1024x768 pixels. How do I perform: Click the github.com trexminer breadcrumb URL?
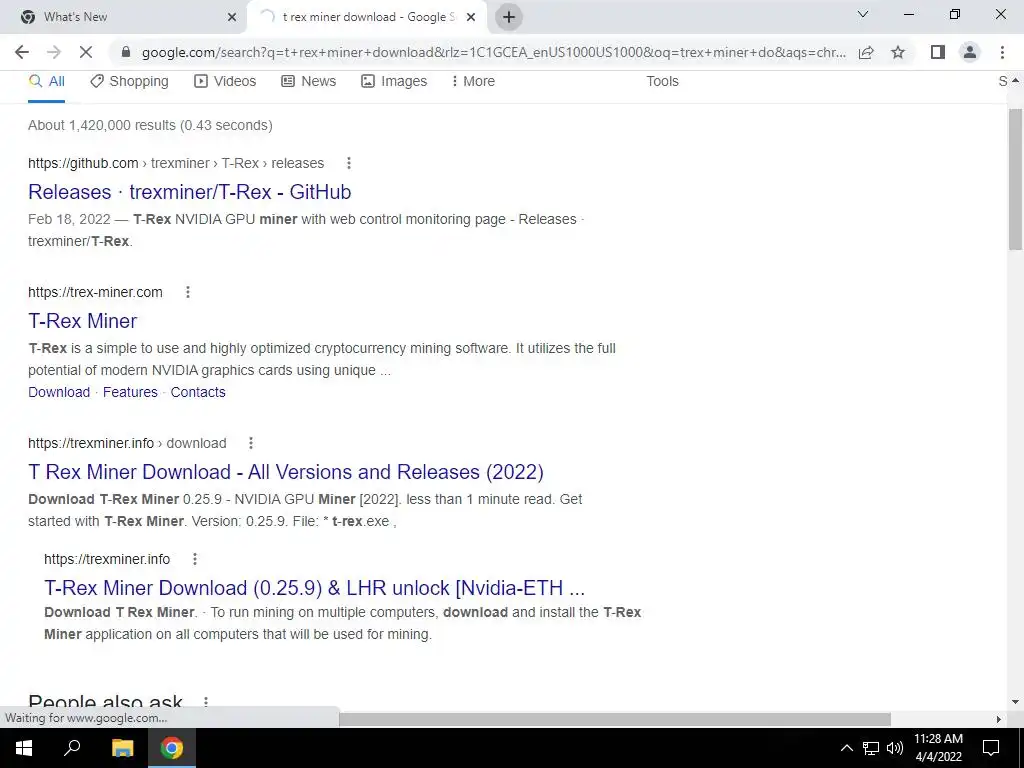(x=176, y=163)
